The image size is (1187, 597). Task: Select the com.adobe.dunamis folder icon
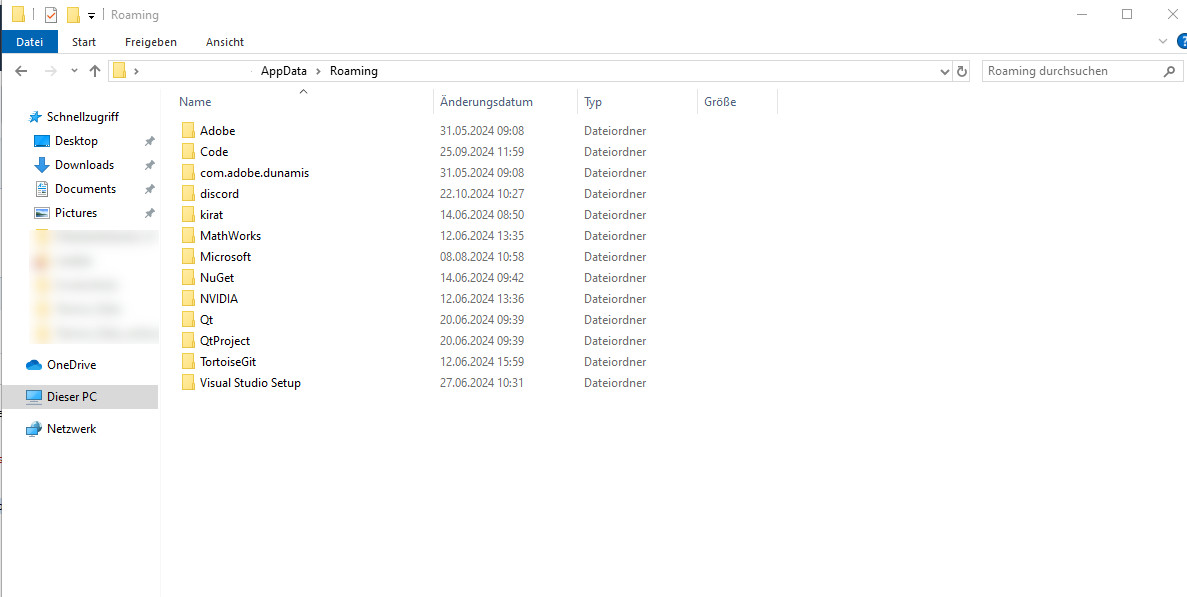[x=188, y=173]
